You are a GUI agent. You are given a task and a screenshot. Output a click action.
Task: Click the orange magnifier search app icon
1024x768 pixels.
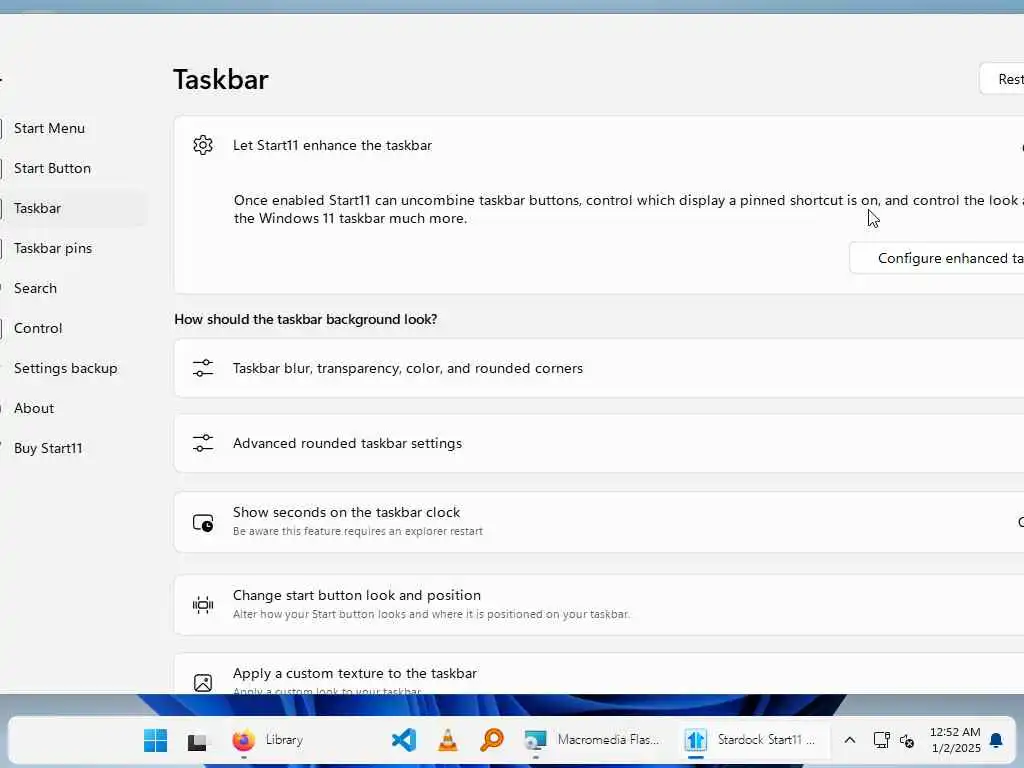coord(492,741)
